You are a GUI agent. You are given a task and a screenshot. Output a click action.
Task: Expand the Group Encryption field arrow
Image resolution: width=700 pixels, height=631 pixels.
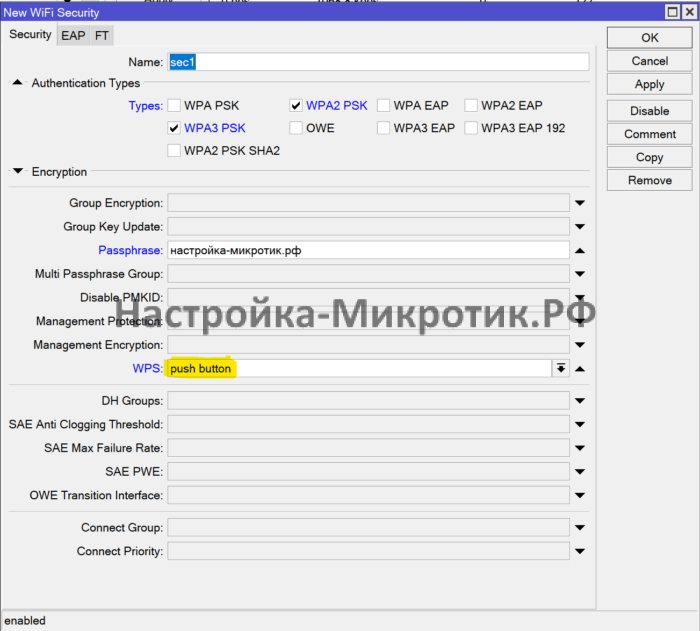tap(580, 203)
